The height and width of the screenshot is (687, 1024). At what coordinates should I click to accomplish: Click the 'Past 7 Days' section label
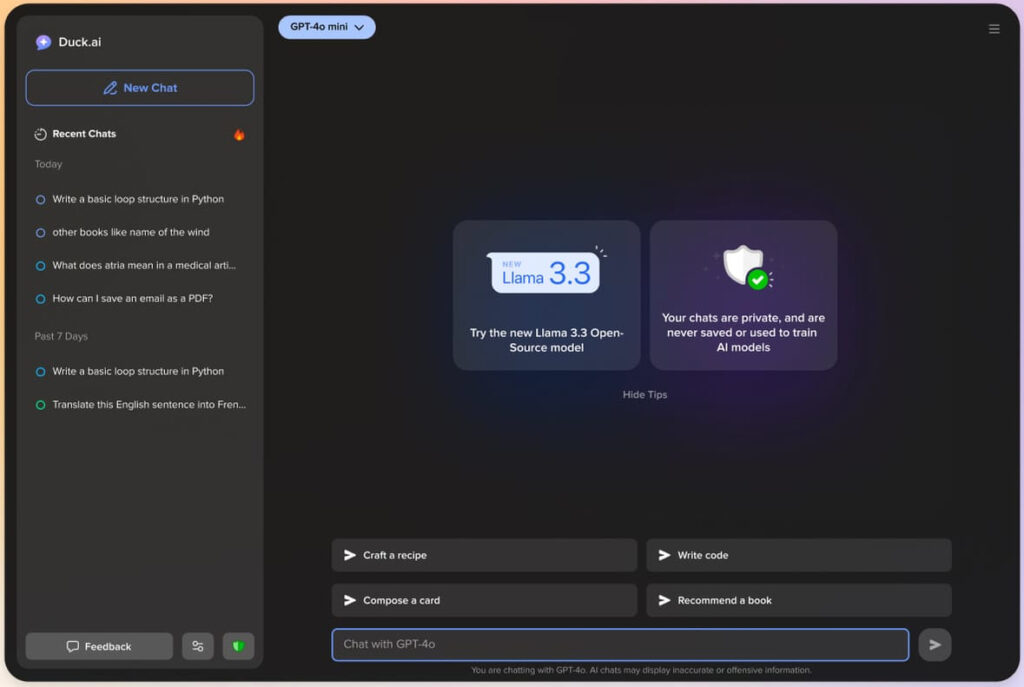[61, 336]
